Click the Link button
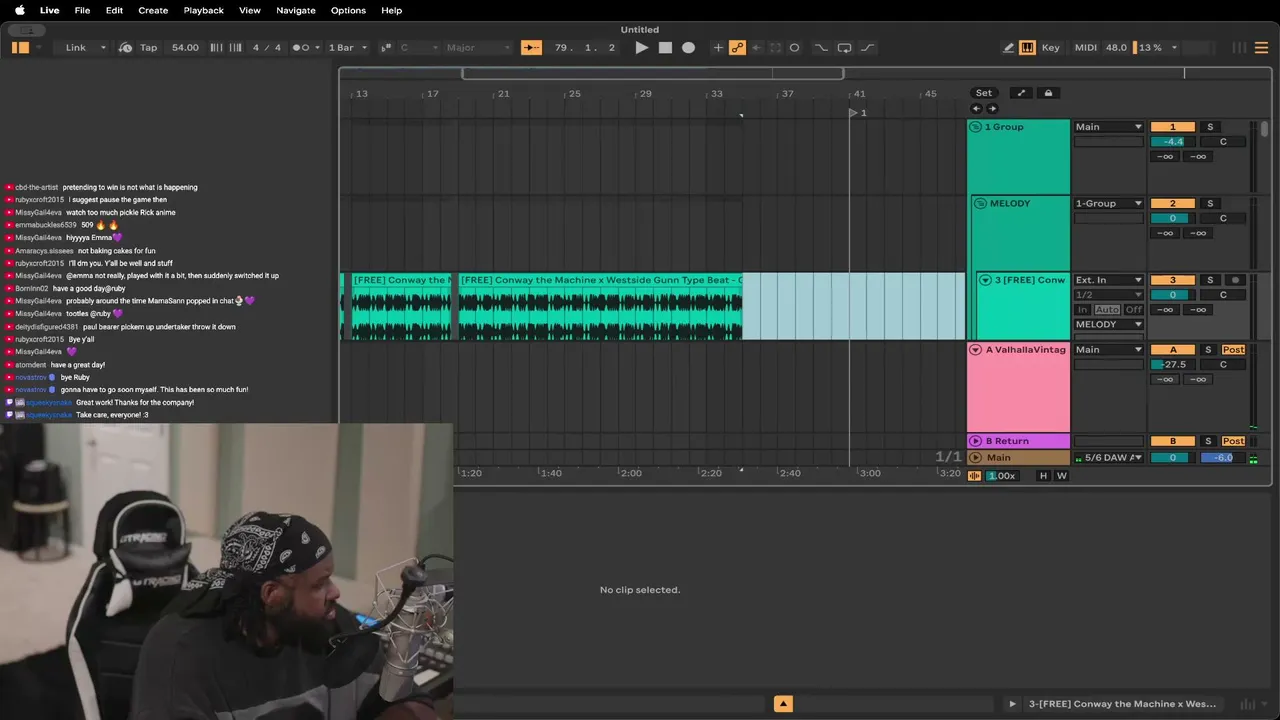Screen dimensions: 1280x720 (x=76, y=47)
